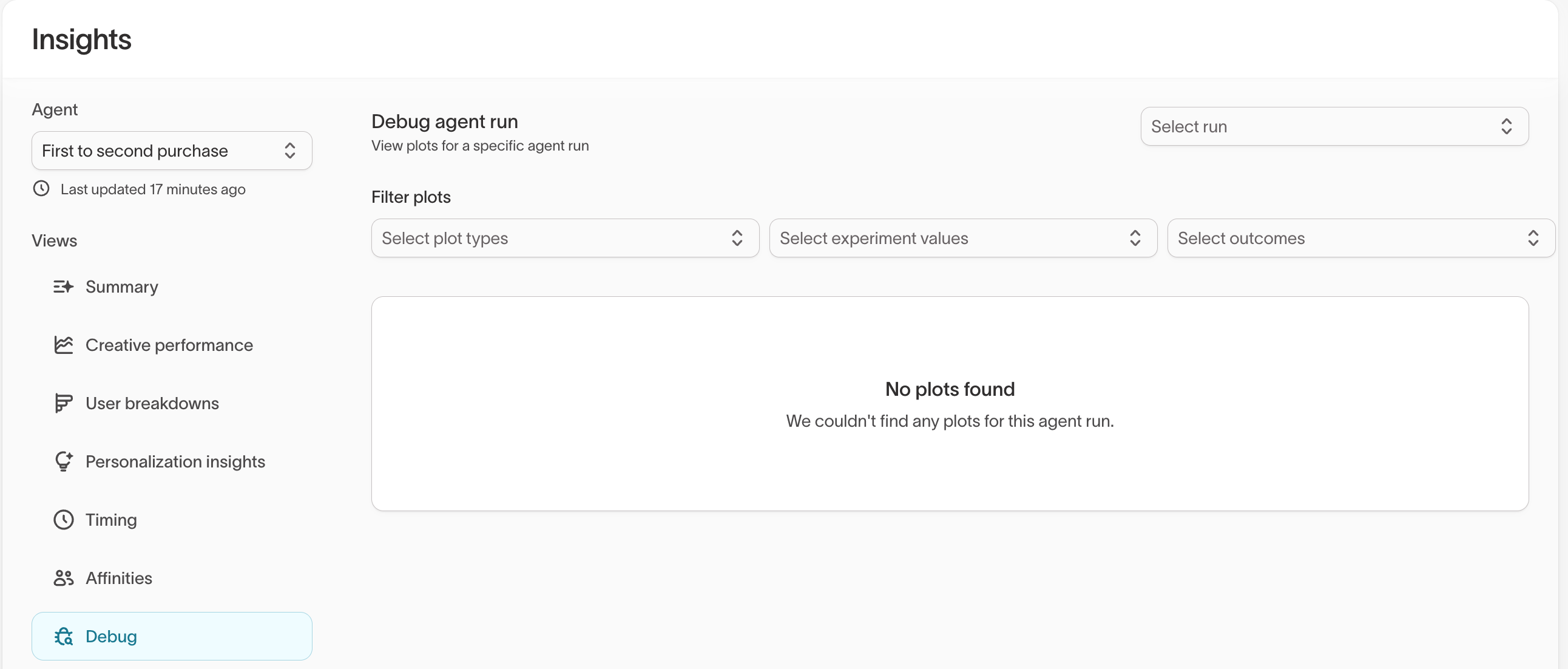Open the Timing view
1568x669 pixels.
pos(111,520)
